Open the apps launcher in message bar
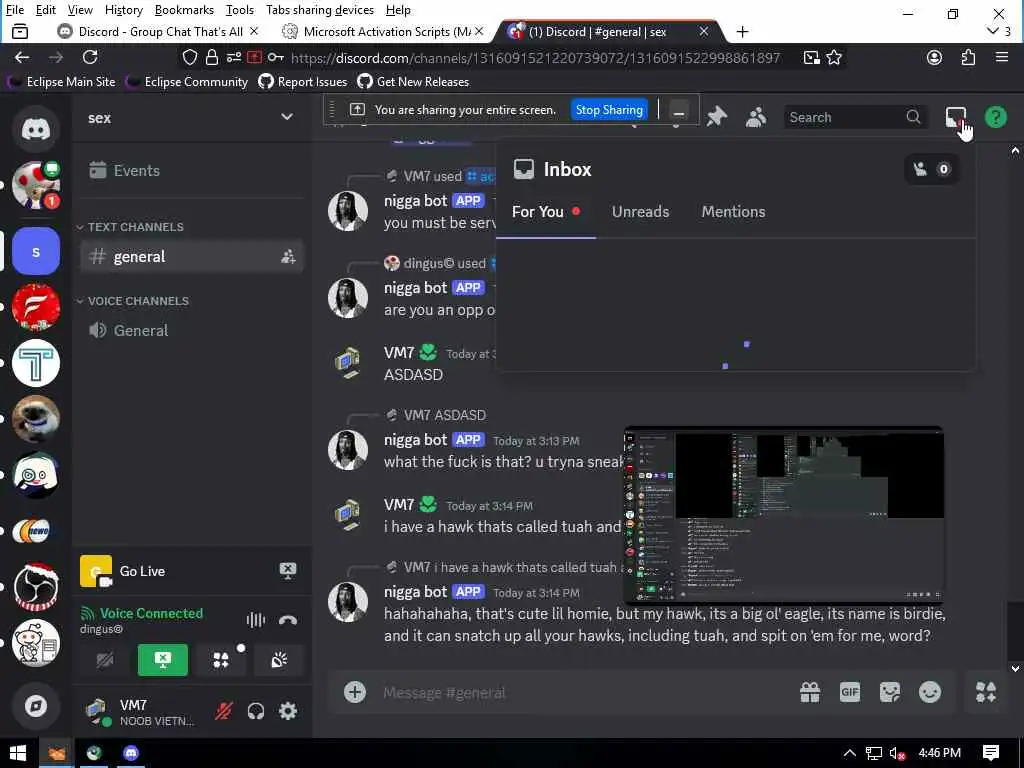 click(985, 692)
